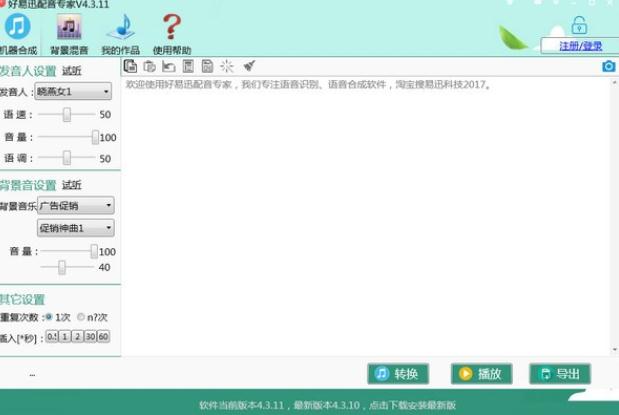This screenshot has width=619, height=415.
Task: Click the copy icon in editor toolbar
Action: click(130, 66)
